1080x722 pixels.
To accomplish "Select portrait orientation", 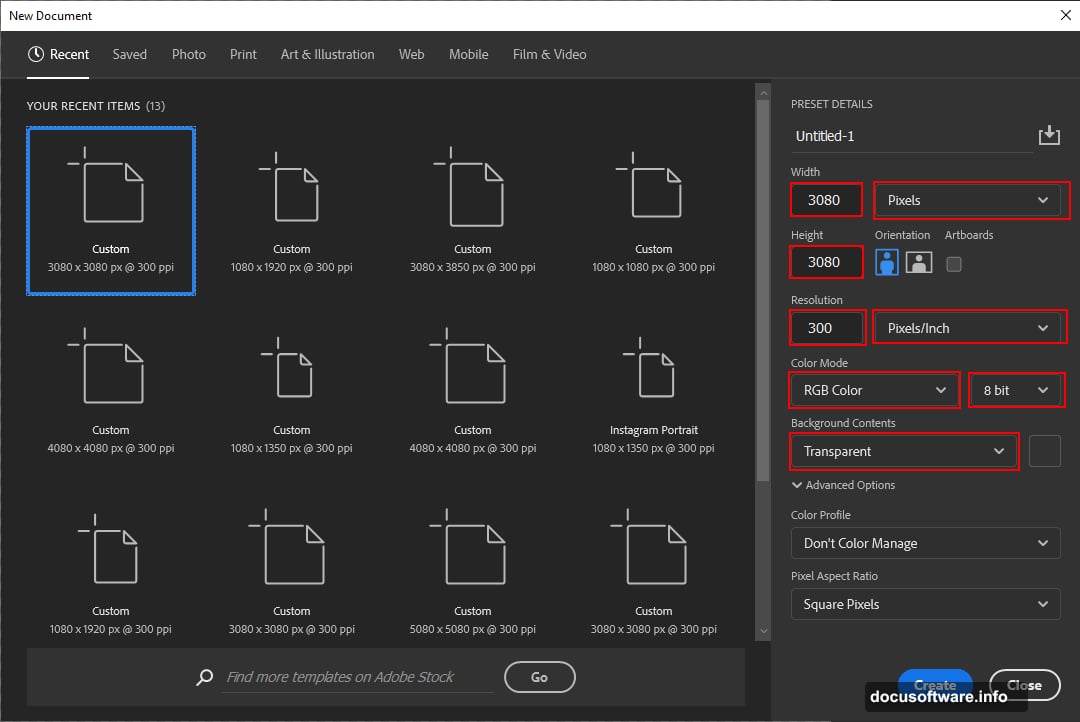I will pos(885,262).
